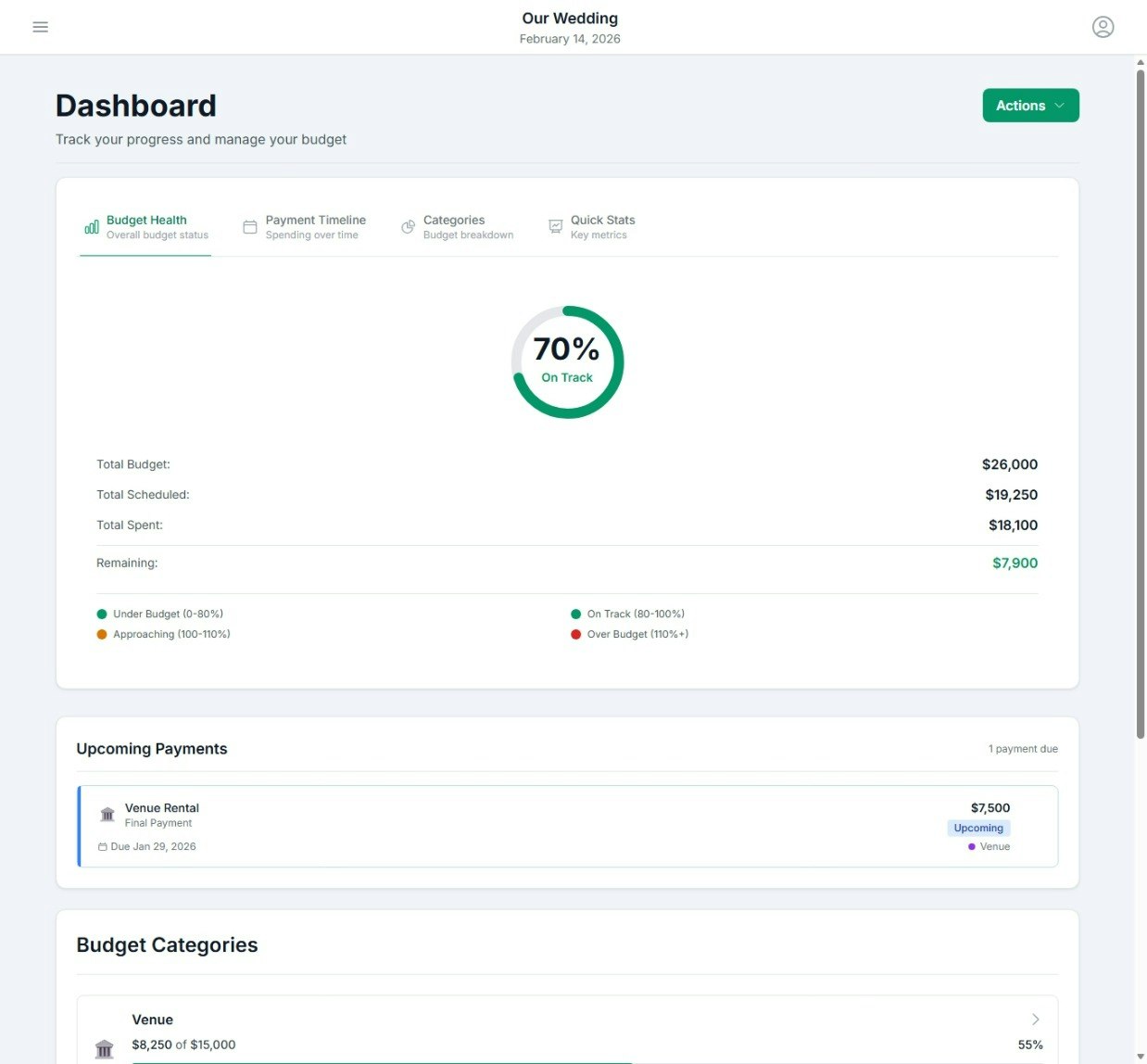The image size is (1147, 1064).
Task: Click the 1 payment due label
Action: point(1023,748)
